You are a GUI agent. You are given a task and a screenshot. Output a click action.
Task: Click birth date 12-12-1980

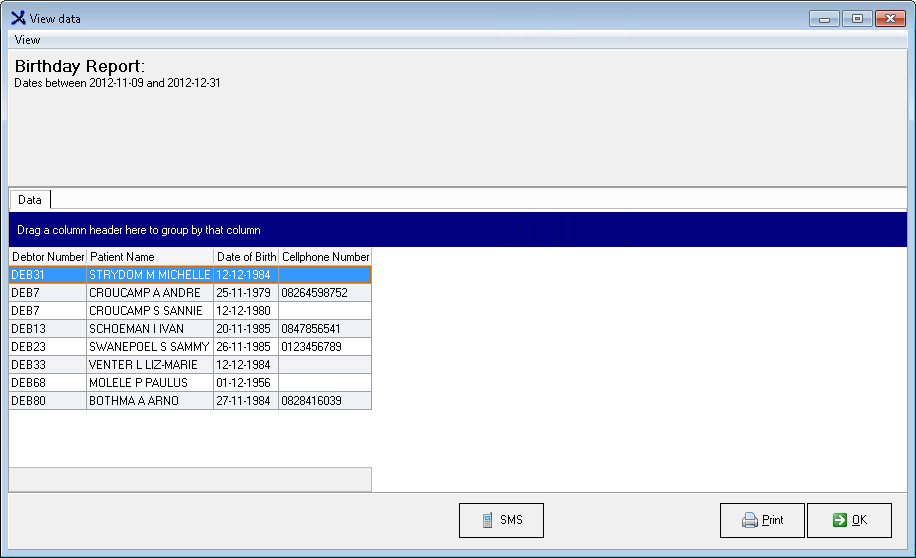(246, 311)
